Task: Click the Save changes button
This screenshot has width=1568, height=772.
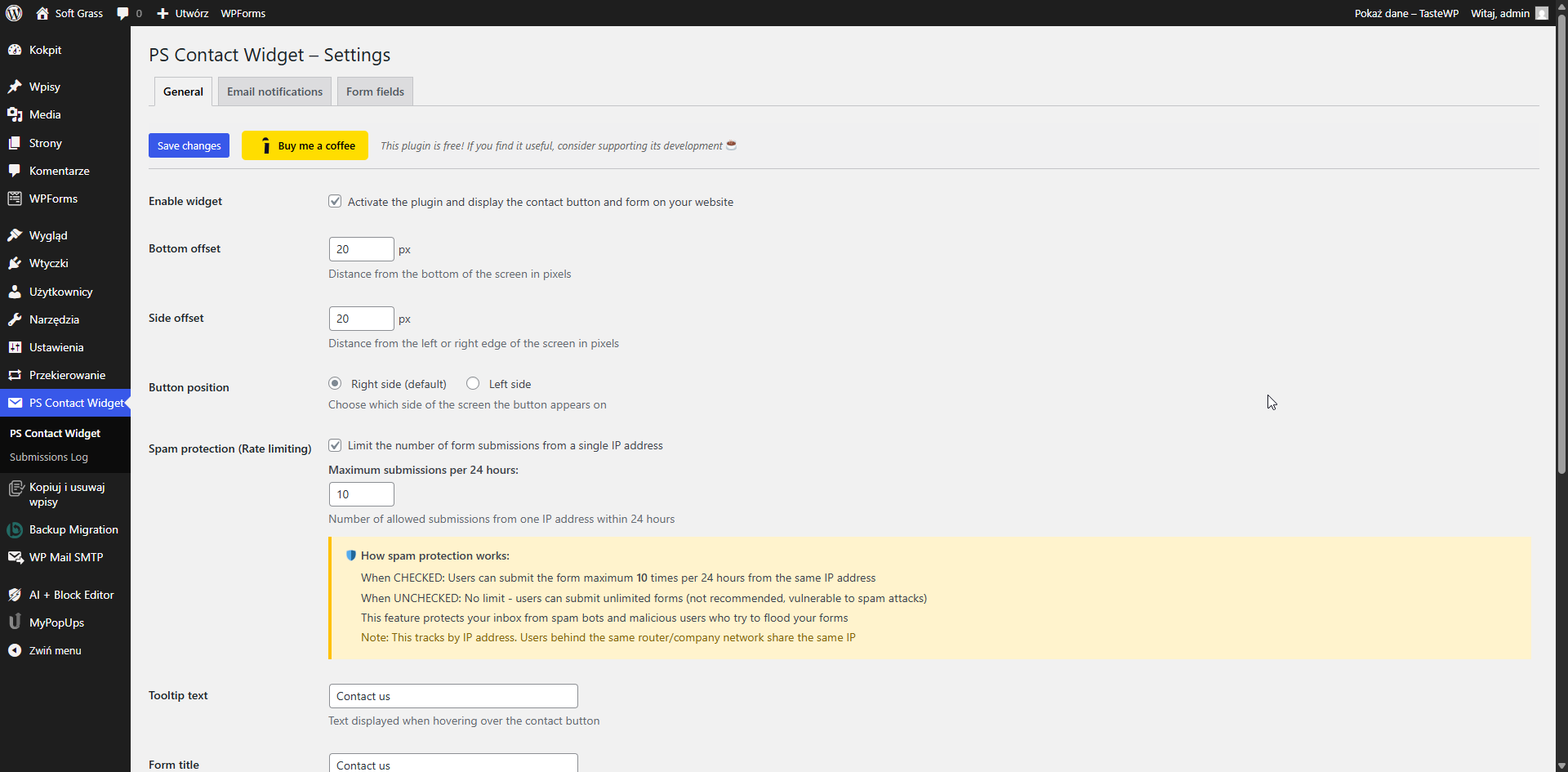Action: (189, 145)
